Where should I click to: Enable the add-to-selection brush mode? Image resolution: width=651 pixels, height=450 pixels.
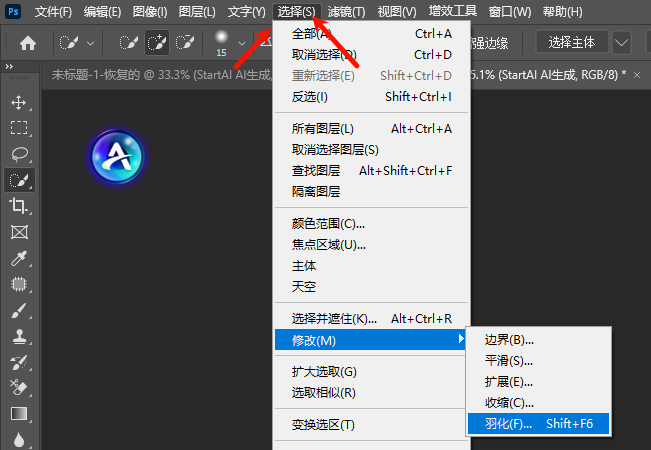[157, 43]
